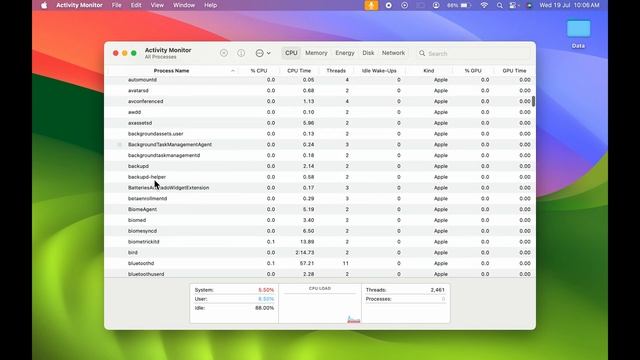Sort by Threads column header

point(336,71)
